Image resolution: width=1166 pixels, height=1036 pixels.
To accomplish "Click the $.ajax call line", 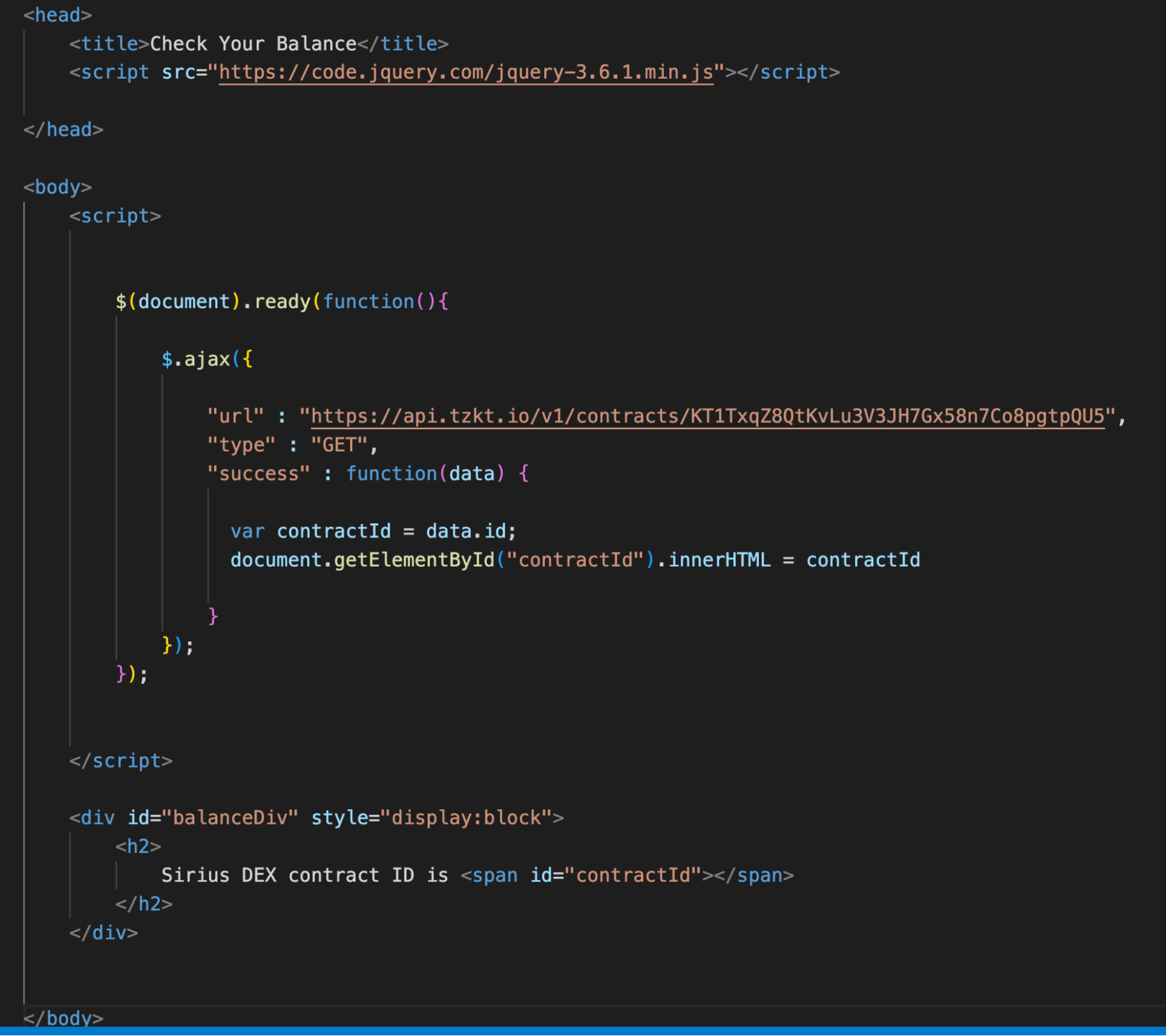I will [x=206, y=359].
